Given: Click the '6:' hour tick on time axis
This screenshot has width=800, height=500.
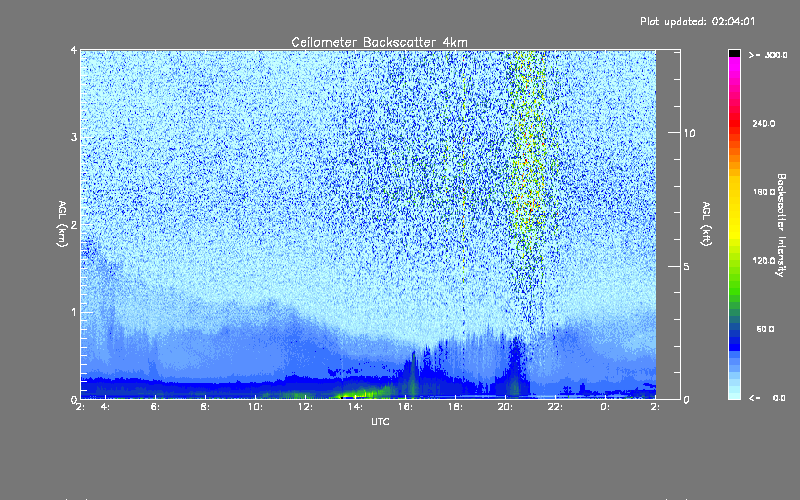Looking at the screenshot, I should pyautogui.click(x=155, y=407).
